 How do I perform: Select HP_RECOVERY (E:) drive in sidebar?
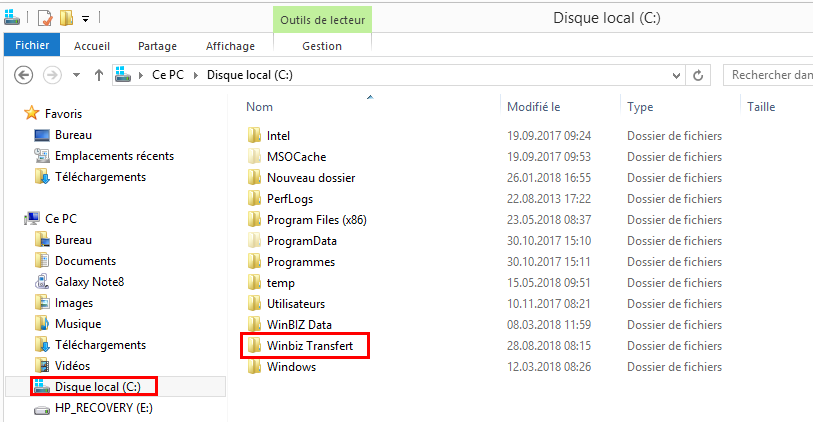coord(104,408)
